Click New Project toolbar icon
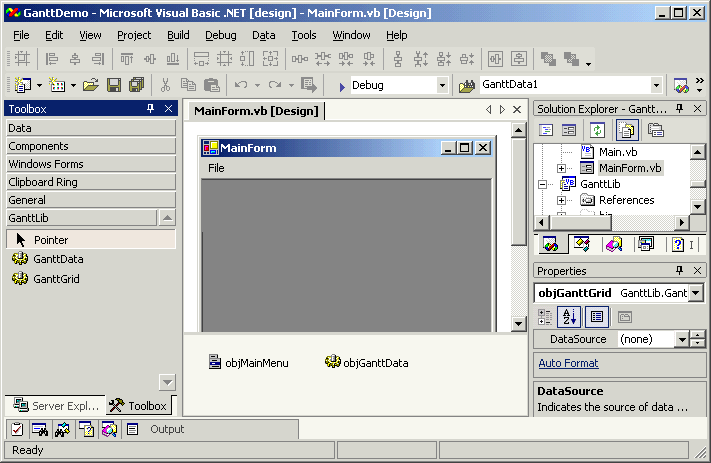This screenshot has width=711, height=463. [23, 85]
